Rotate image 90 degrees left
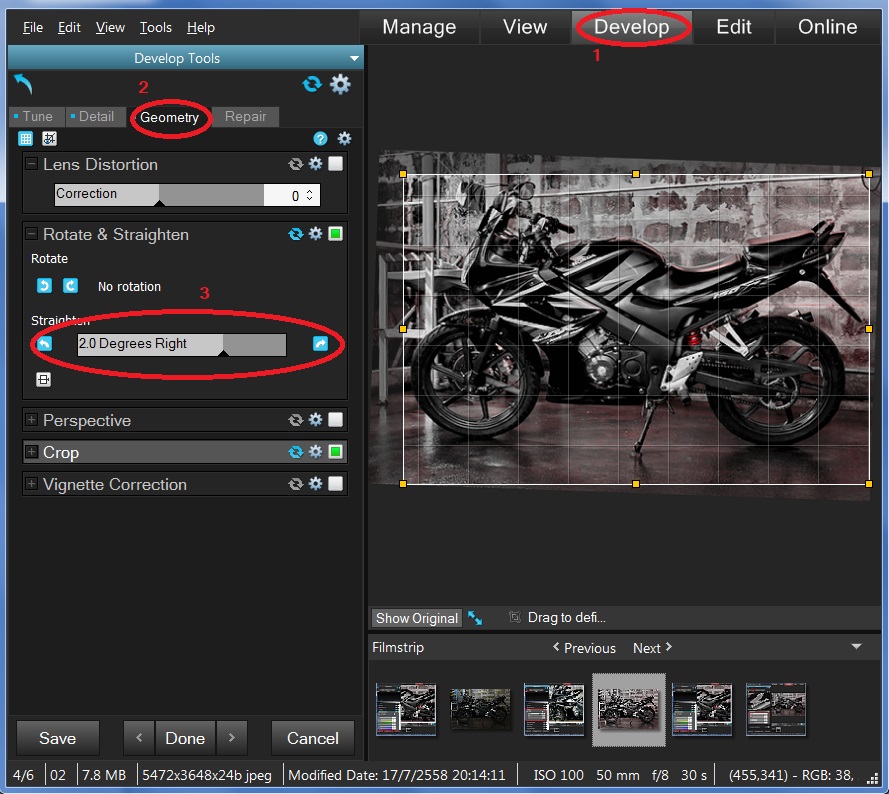Screen dimensions: 889x794 (44, 286)
